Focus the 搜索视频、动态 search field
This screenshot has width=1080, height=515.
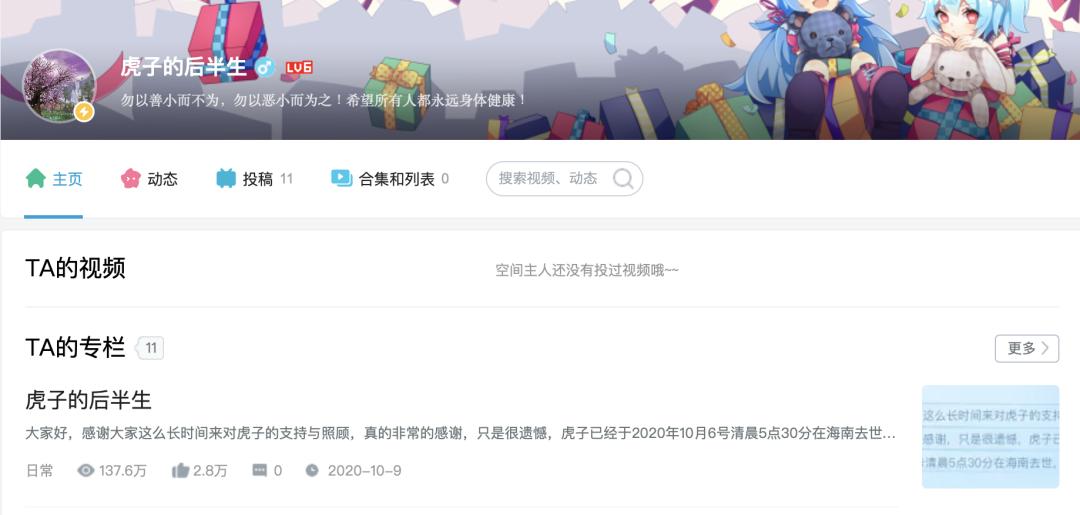pos(564,179)
